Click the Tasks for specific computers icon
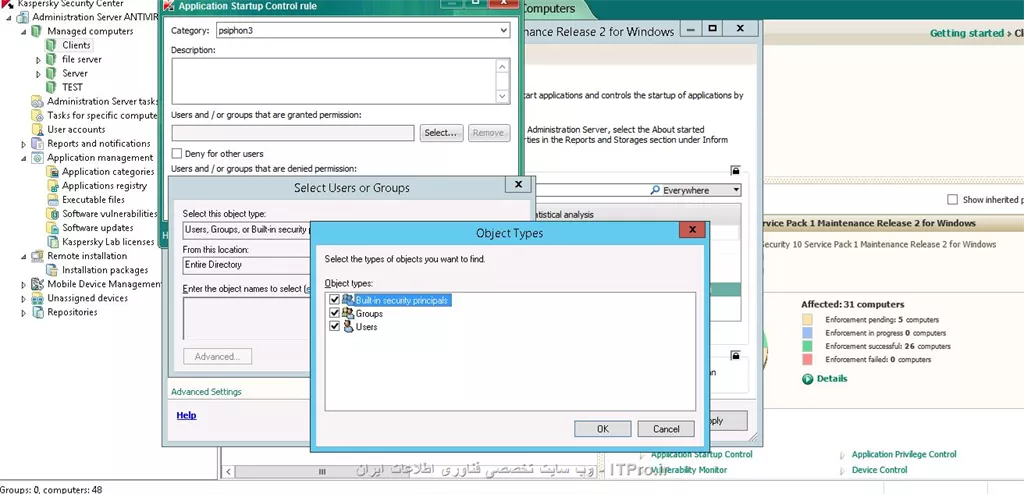The image size is (1024, 494). point(37,116)
